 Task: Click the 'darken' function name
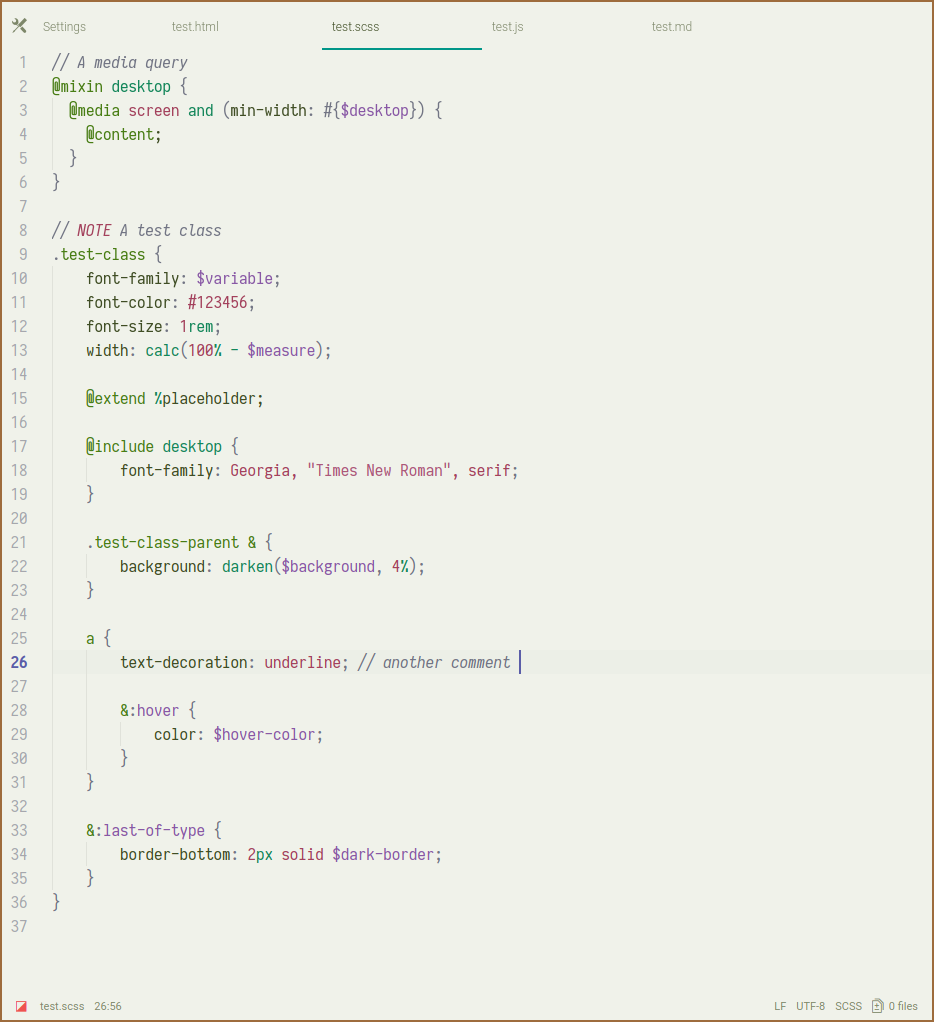pos(248,566)
